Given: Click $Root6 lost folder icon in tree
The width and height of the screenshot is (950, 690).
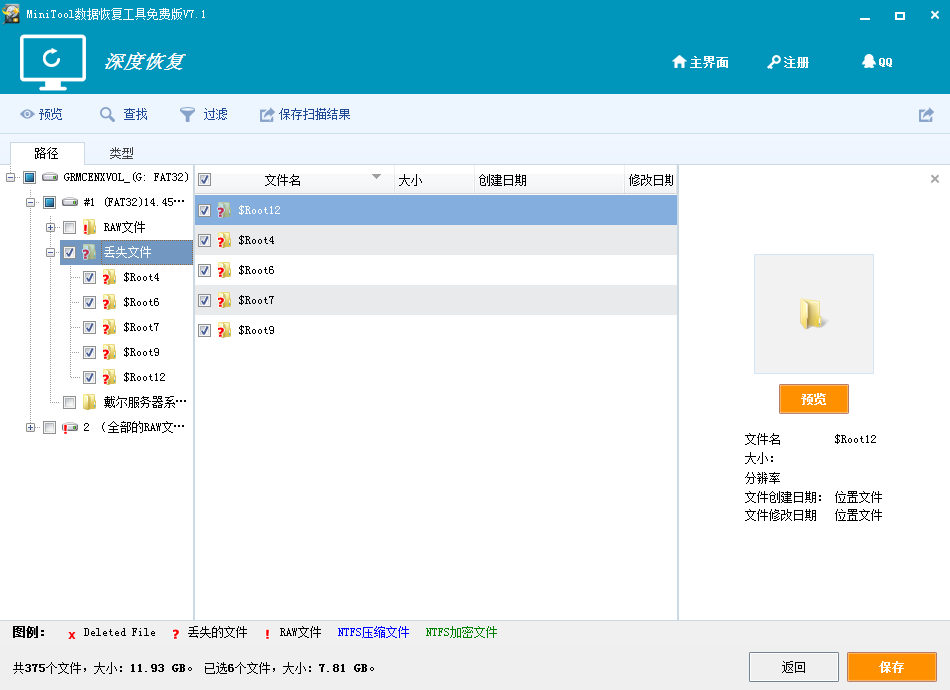Looking at the screenshot, I should point(109,302).
